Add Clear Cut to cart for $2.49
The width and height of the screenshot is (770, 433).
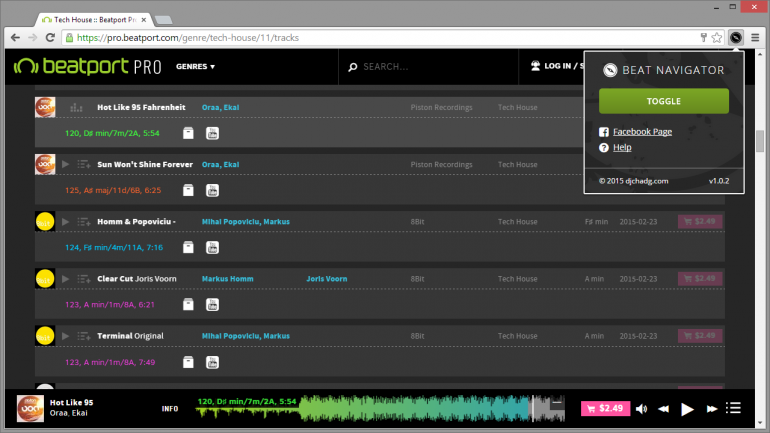click(x=700, y=278)
